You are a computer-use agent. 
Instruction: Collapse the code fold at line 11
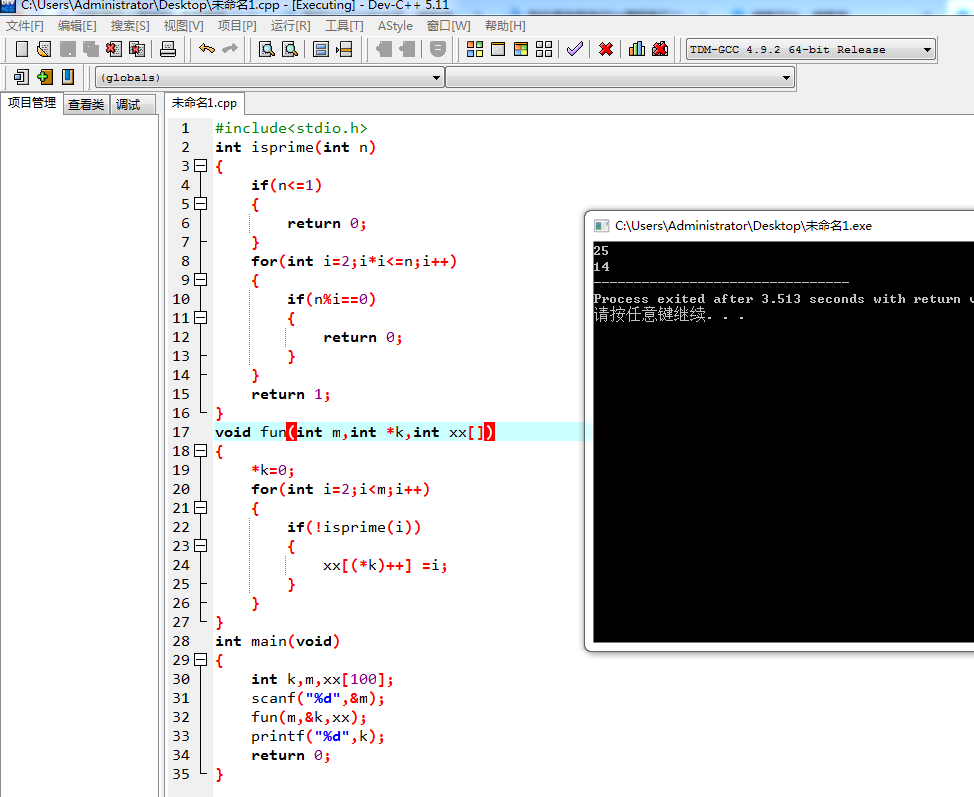pyautogui.click(x=201, y=317)
